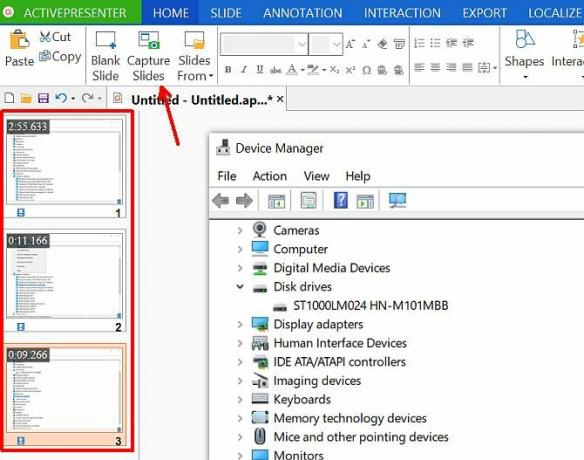Switch to the EXPORT ribbon tab
The image size is (584, 460).
485,13
